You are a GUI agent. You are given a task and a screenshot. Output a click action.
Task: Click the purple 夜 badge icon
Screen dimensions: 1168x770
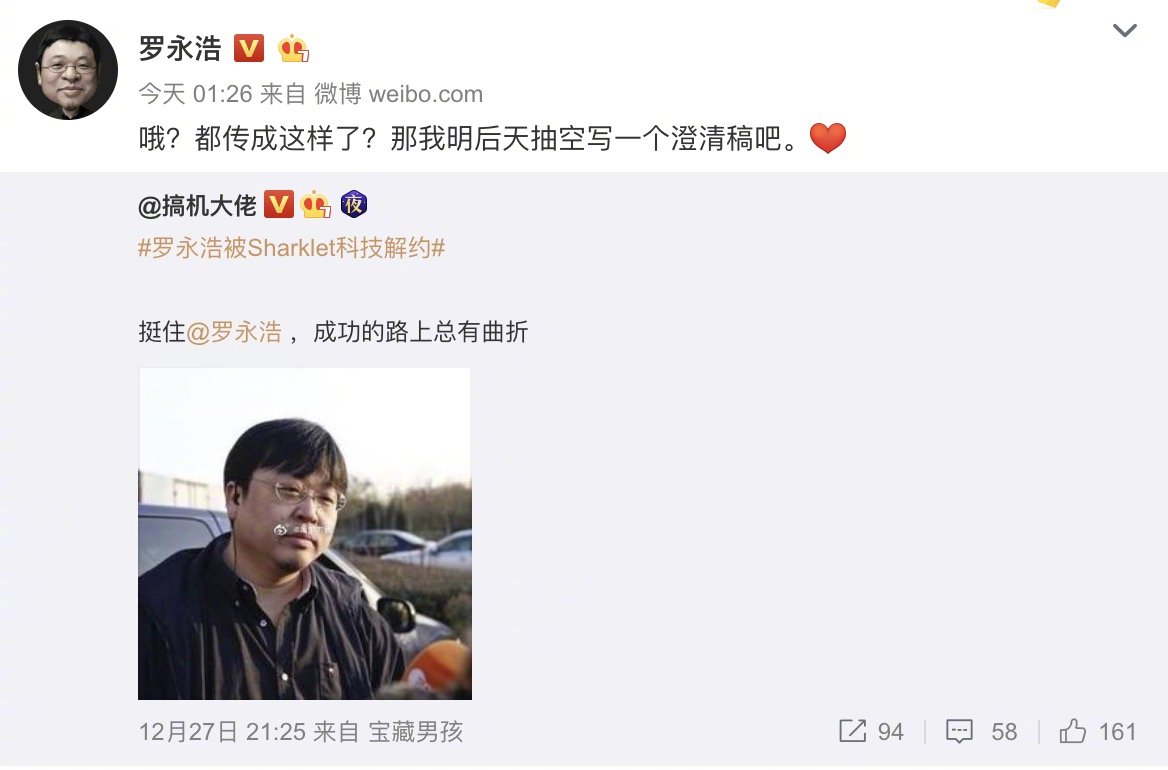tap(354, 204)
